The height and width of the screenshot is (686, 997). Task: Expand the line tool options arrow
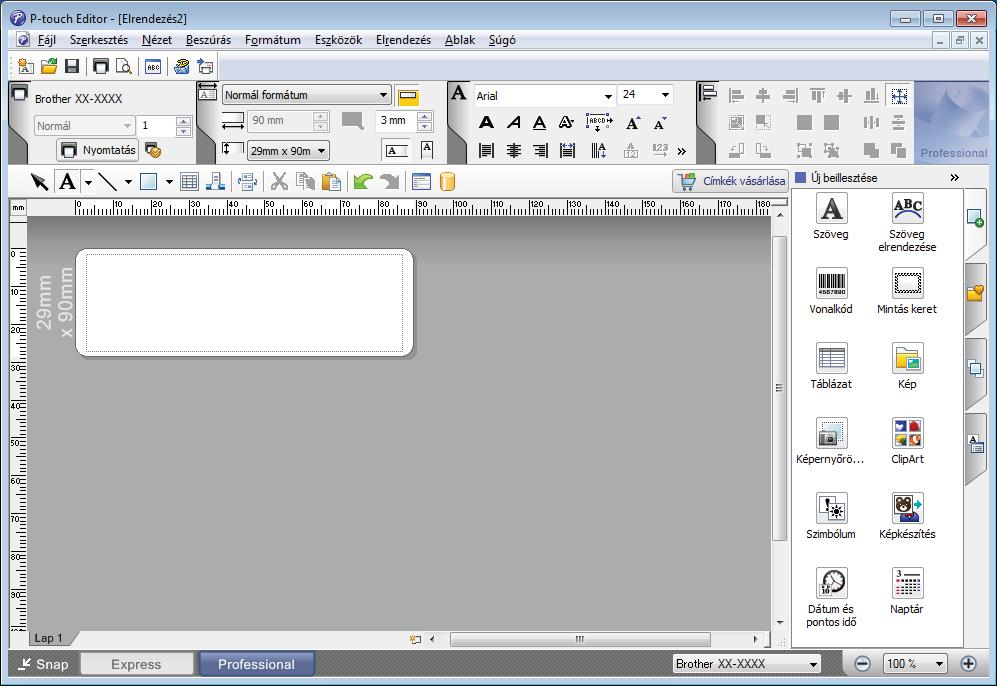click(x=128, y=182)
